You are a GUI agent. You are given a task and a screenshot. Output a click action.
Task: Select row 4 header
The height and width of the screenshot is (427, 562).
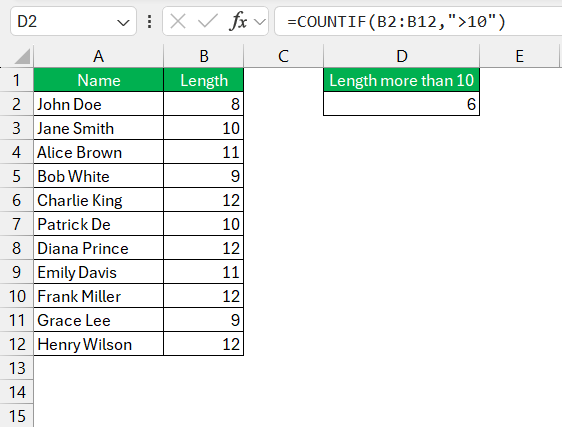coord(16,152)
